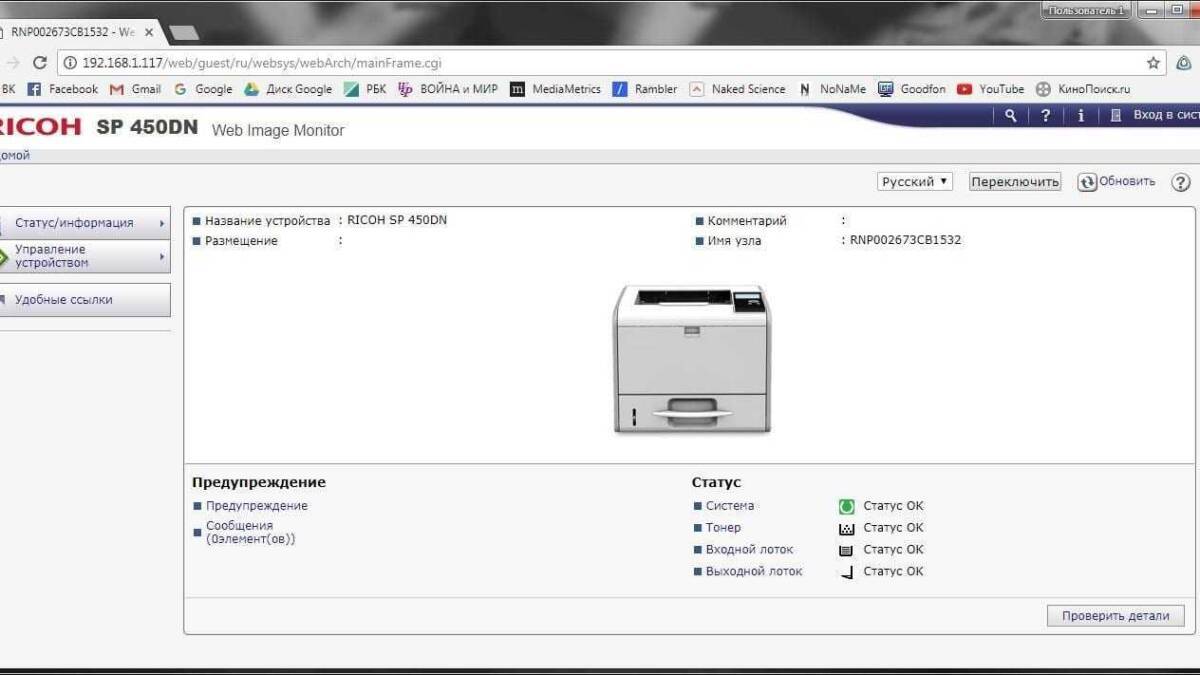Screen dimensions: 1200x675
Task: Click the Комментарий label
Action: tap(747, 220)
